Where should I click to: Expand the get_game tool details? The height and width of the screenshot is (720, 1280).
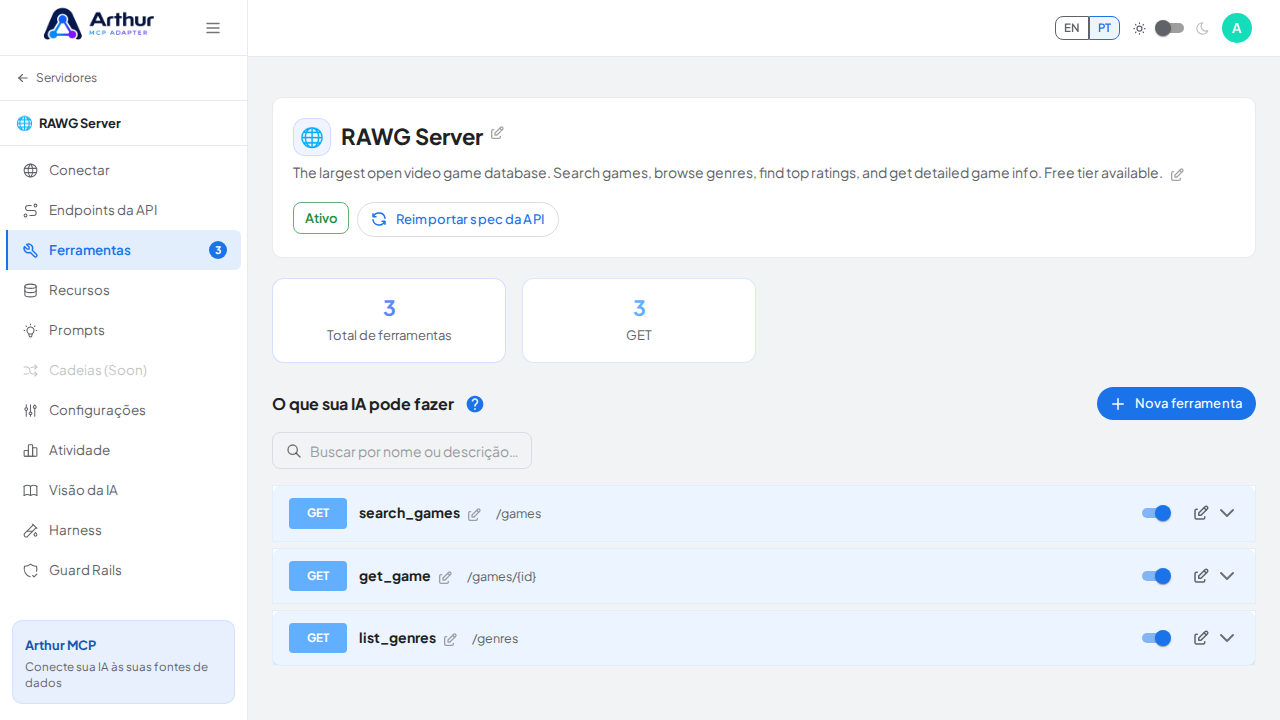coord(1227,576)
